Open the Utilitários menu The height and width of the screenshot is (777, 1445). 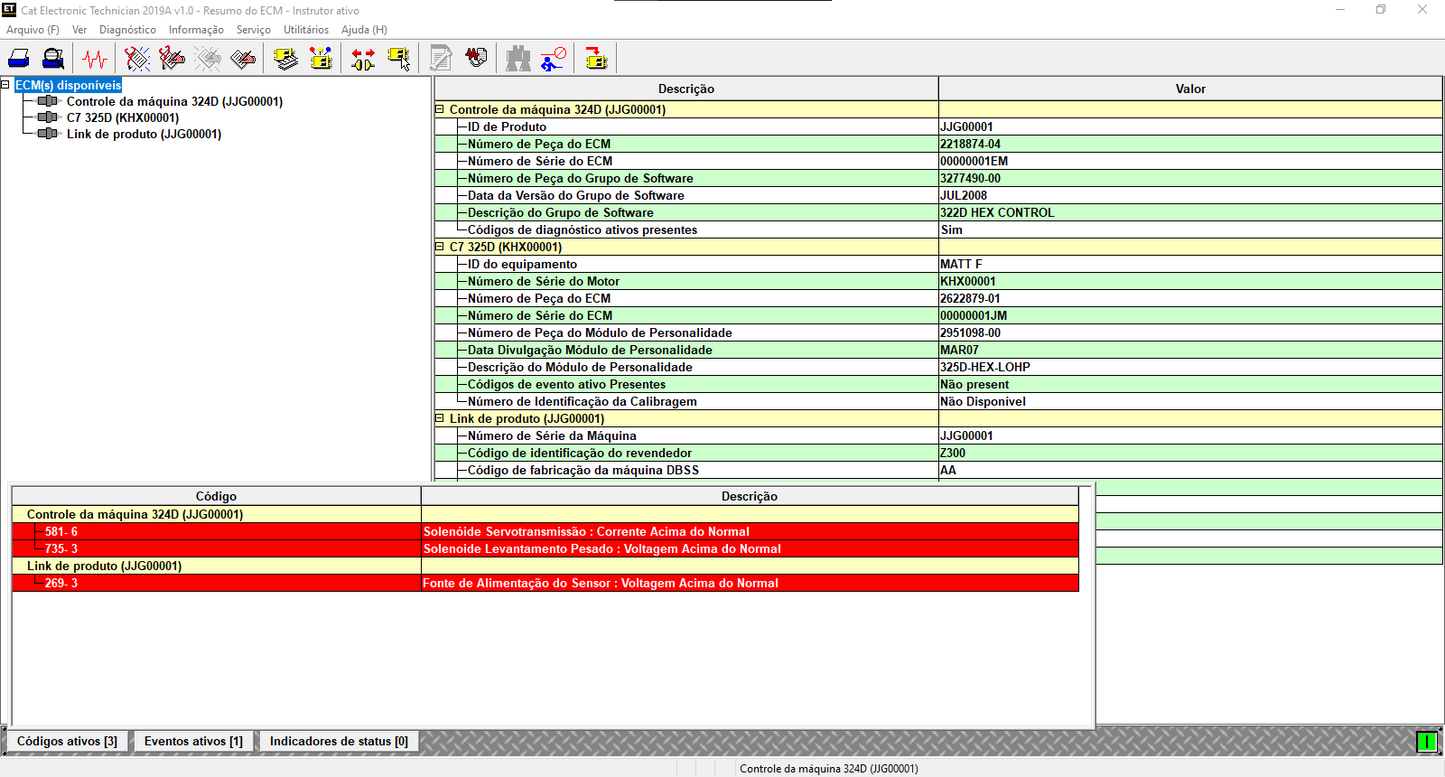tap(305, 30)
